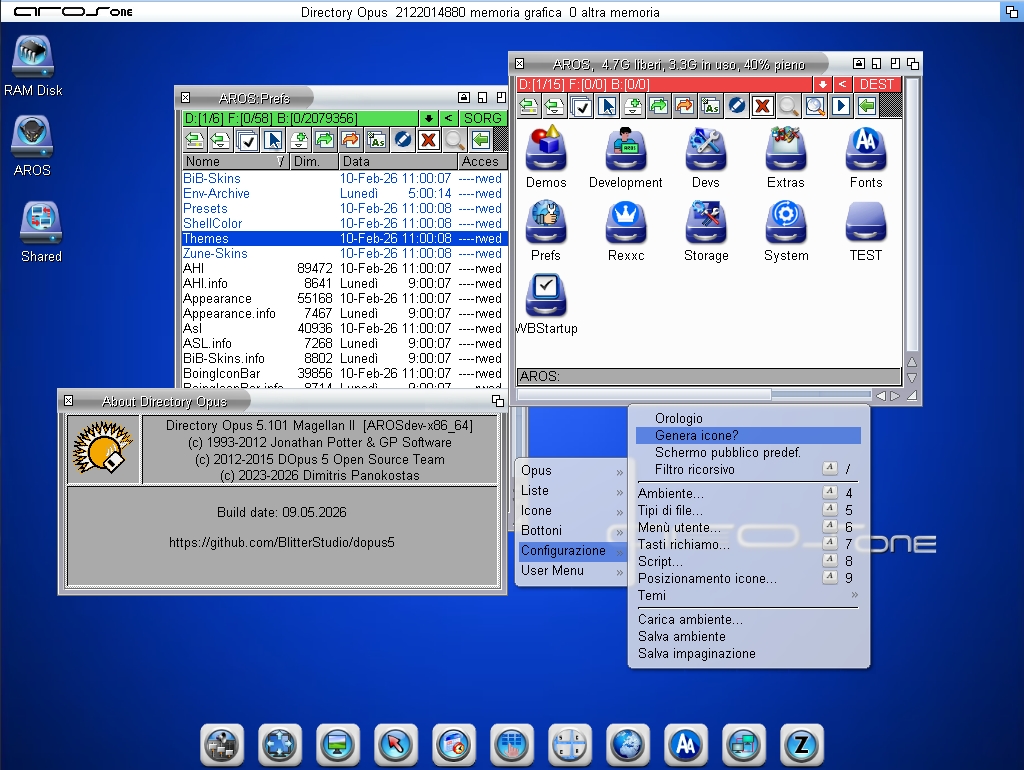Click the second drive arrow icon in AROS lister toolbar

pyautogui.click(x=554, y=106)
